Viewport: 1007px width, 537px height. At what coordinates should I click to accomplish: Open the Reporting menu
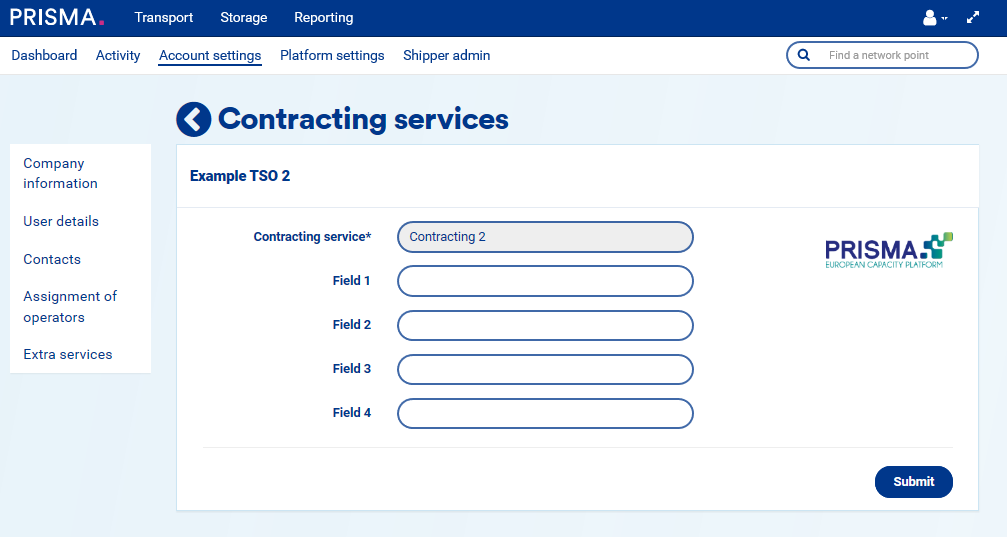323,18
